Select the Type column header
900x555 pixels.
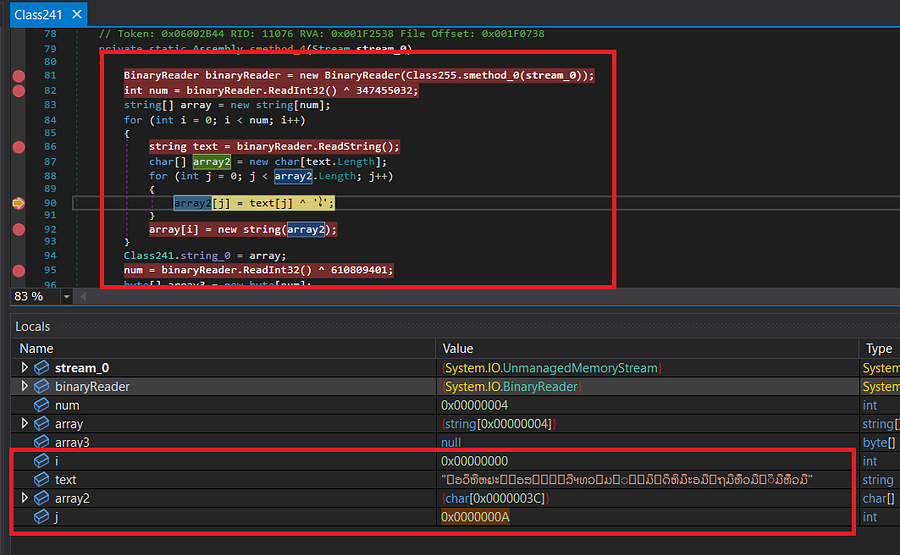click(x=879, y=348)
